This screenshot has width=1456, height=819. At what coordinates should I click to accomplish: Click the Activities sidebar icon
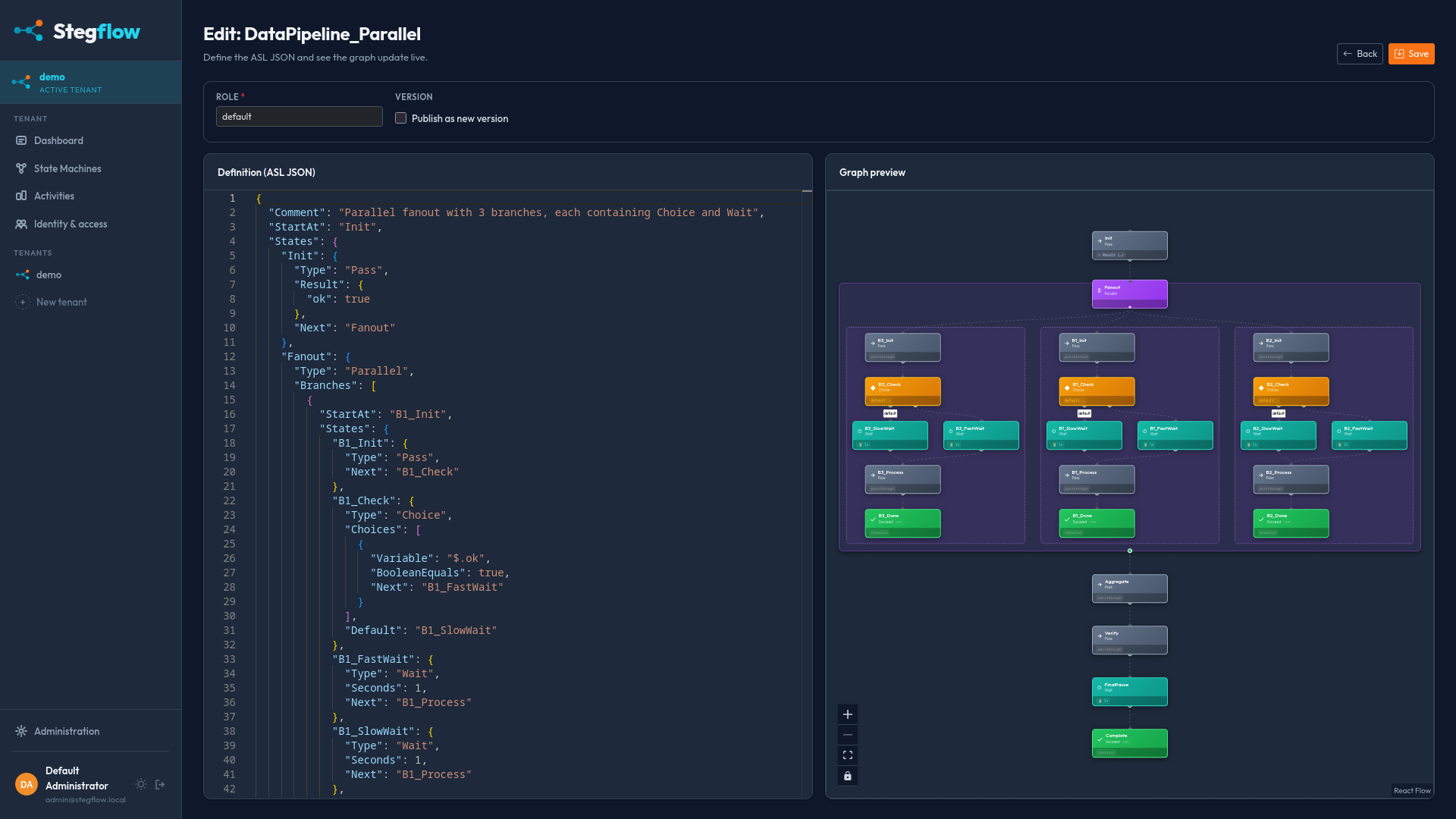[x=21, y=196]
